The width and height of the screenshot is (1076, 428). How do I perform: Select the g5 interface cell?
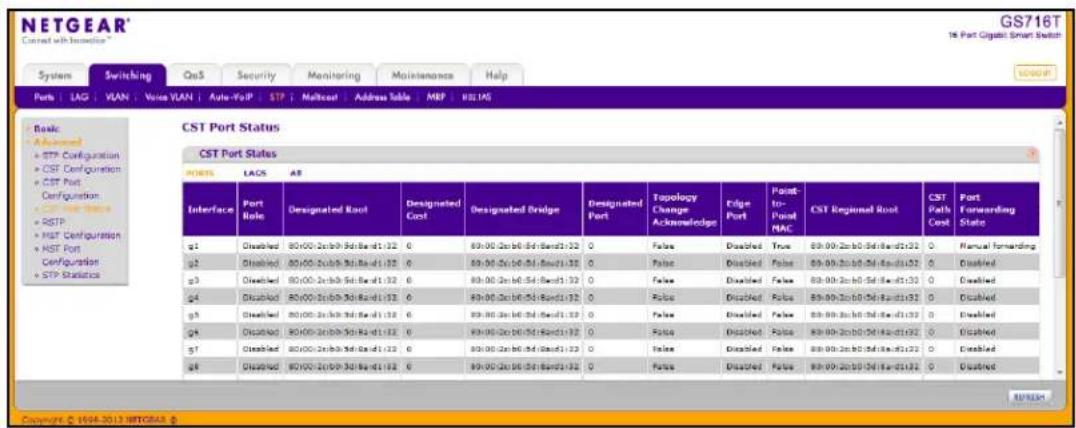pos(211,316)
